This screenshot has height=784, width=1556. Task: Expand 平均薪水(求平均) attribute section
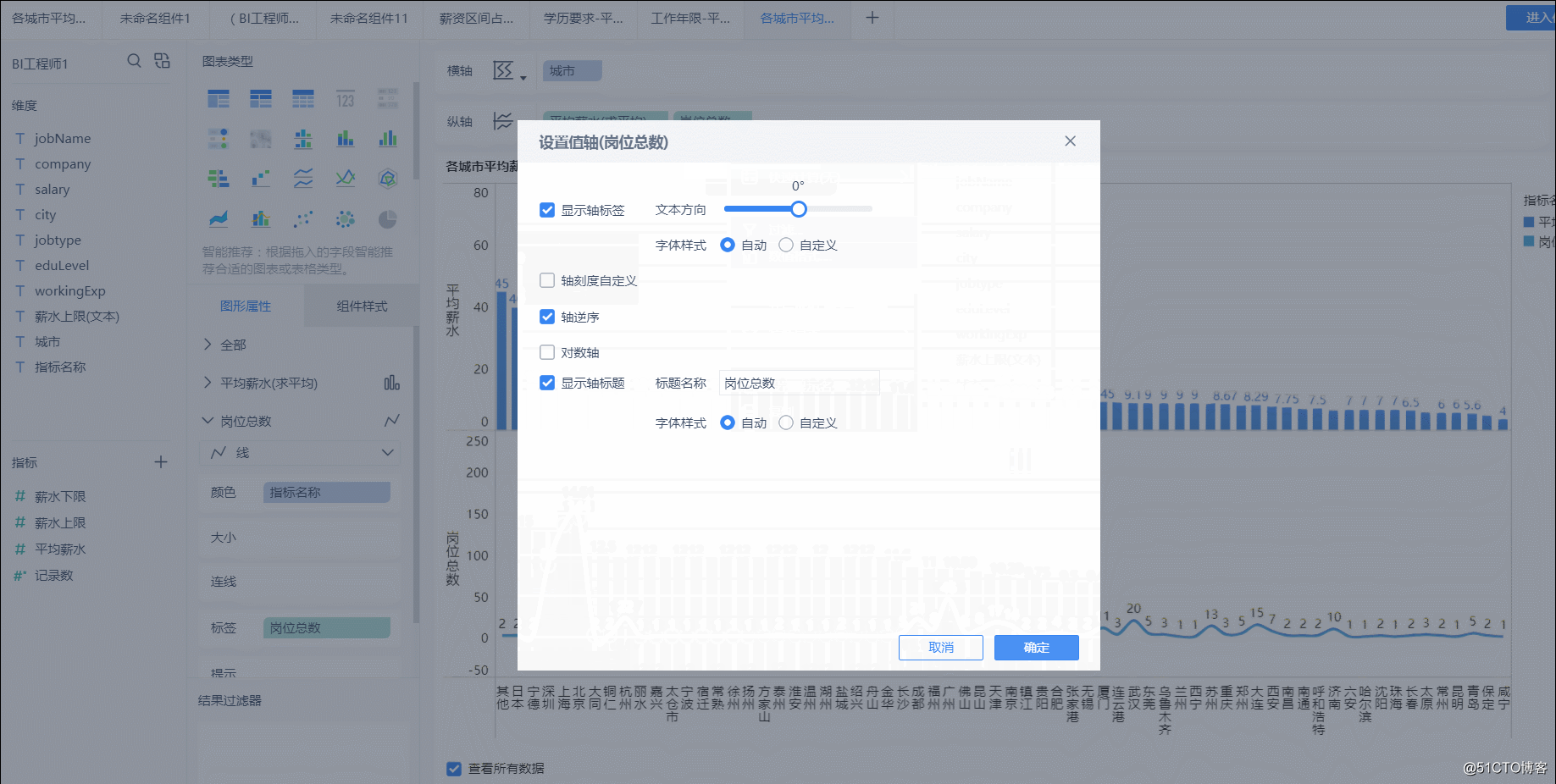(208, 383)
